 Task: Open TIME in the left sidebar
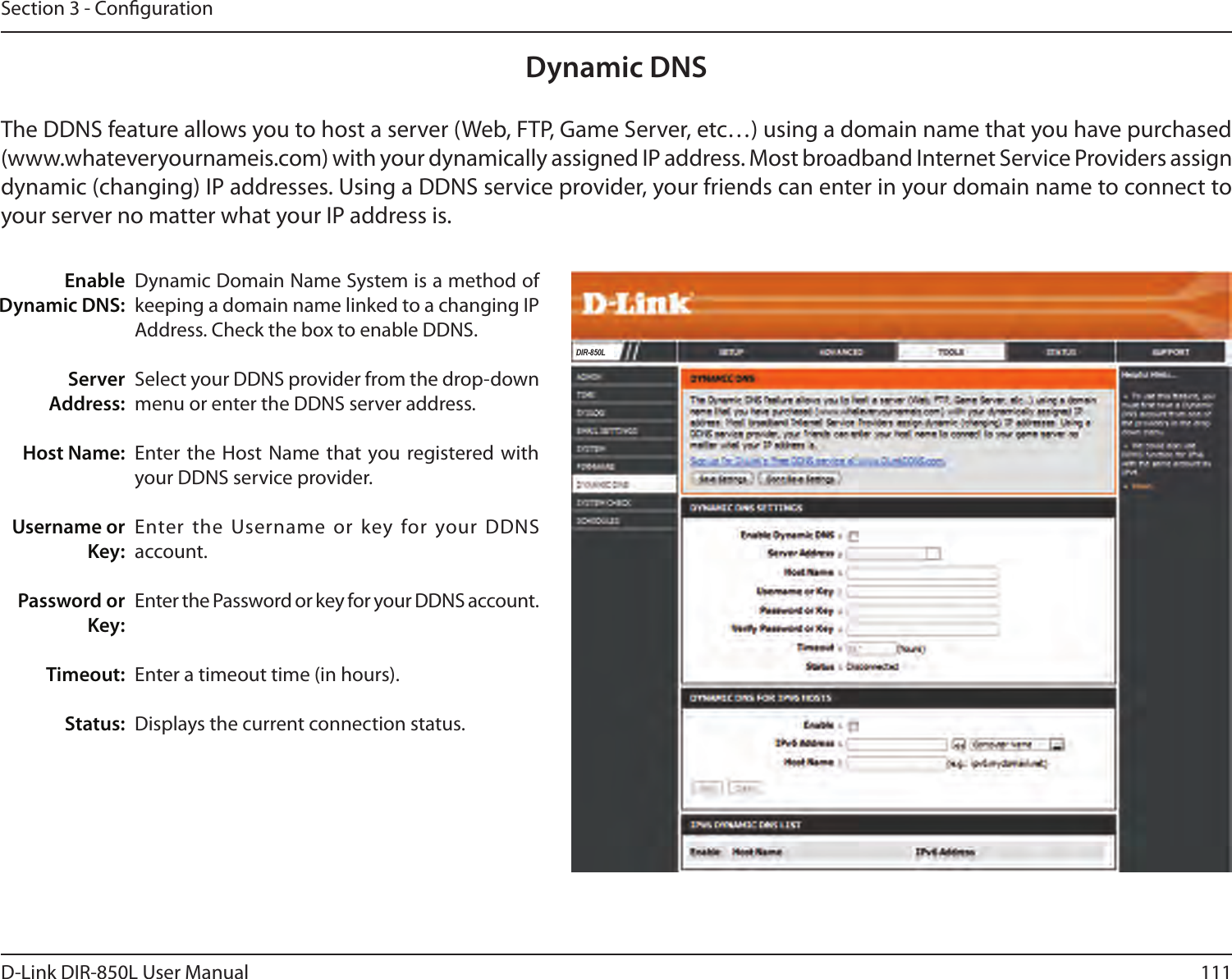pos(625,395)
